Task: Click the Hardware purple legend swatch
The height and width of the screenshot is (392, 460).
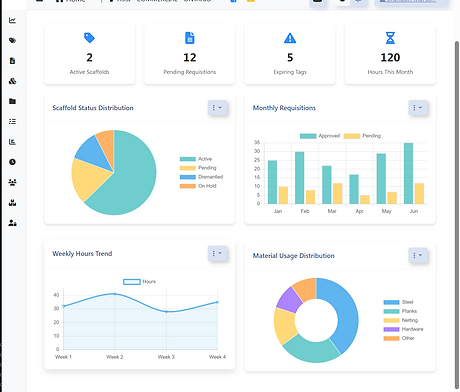Action: pos(391,329)
